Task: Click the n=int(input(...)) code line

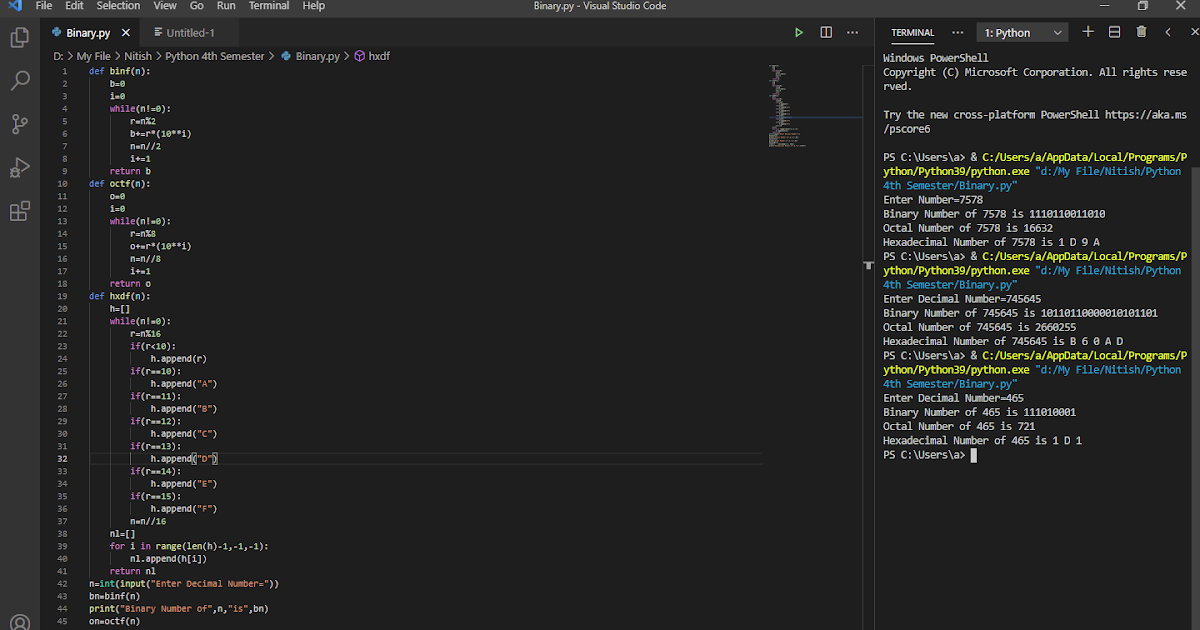Action: [184, 584]
